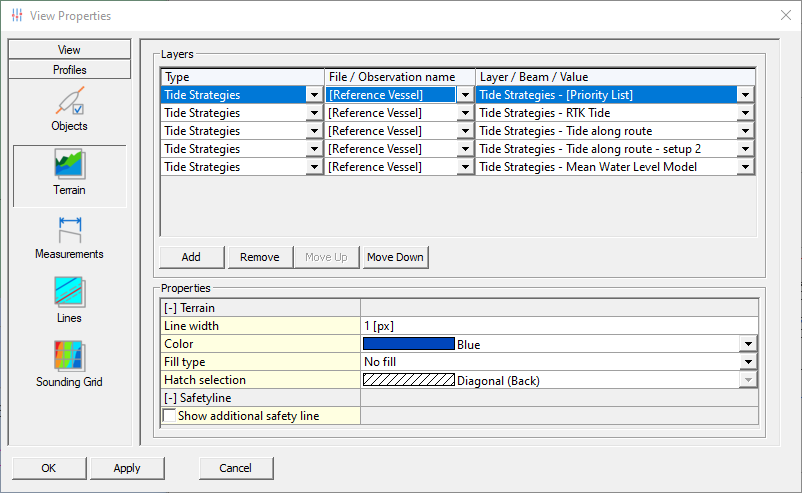Screen dimensions: 802x493
Task: Select the Sounding Grid icon
Action: (x=69, y=358)
